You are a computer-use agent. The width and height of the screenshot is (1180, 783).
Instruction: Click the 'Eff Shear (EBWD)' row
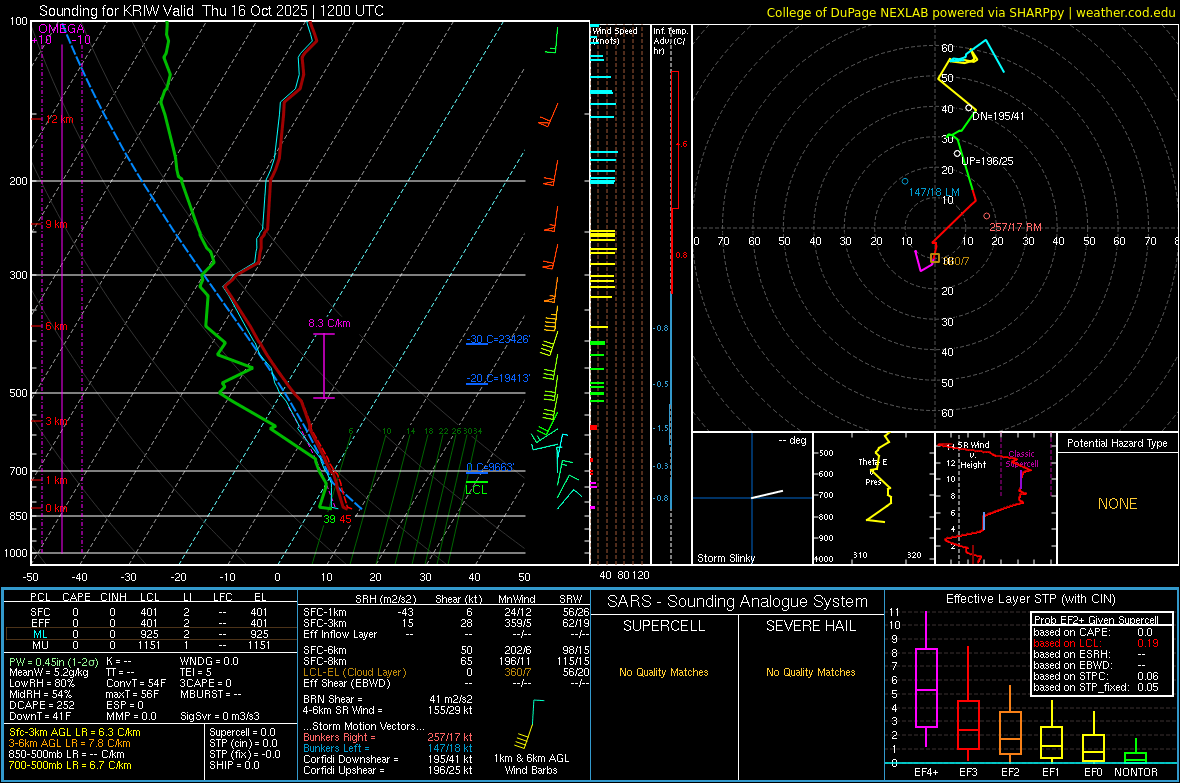click(446, 683)
